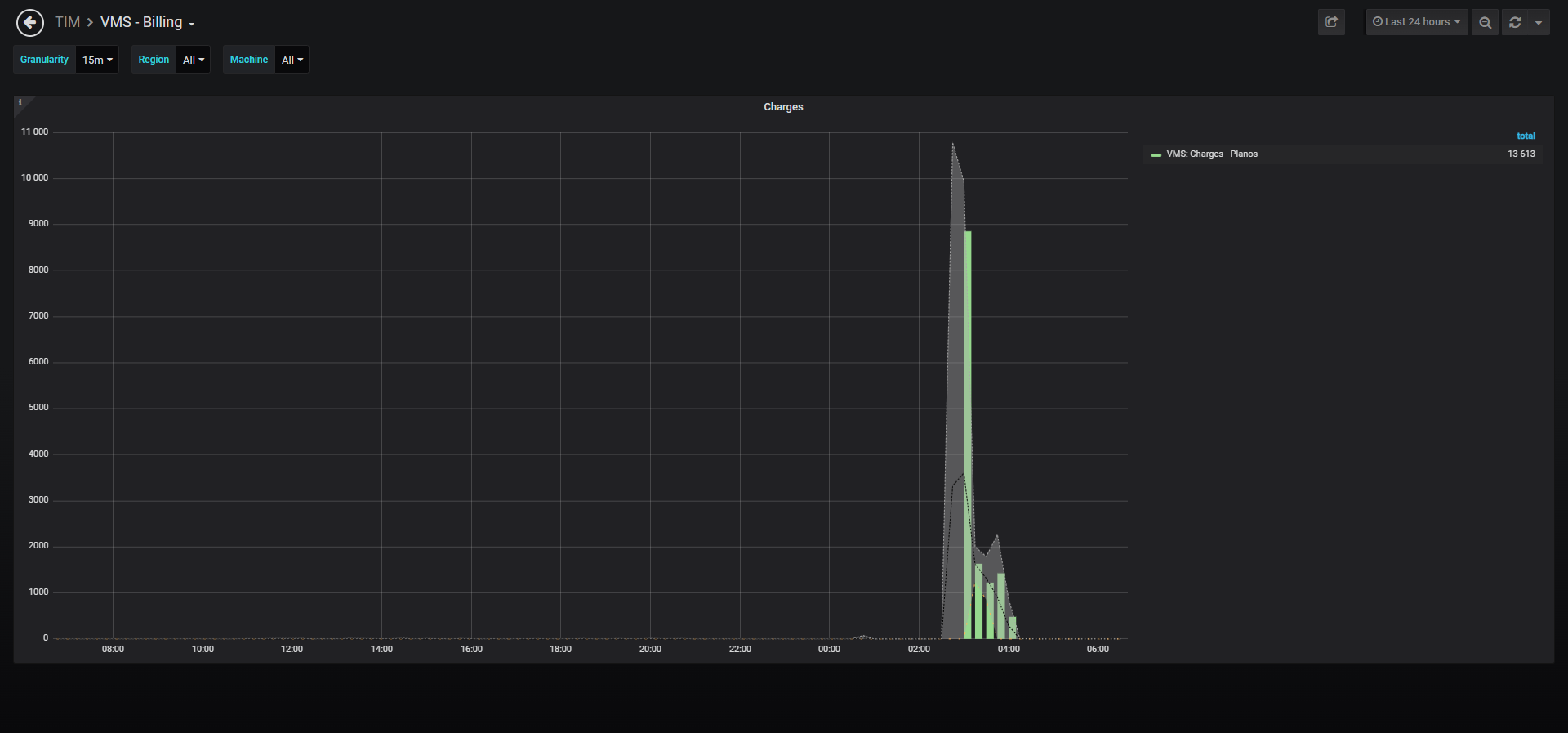Screen dimensions: 1568x733
Task: Open the refresh interval dropdown arrow
Action: (x=1539, y=22)
